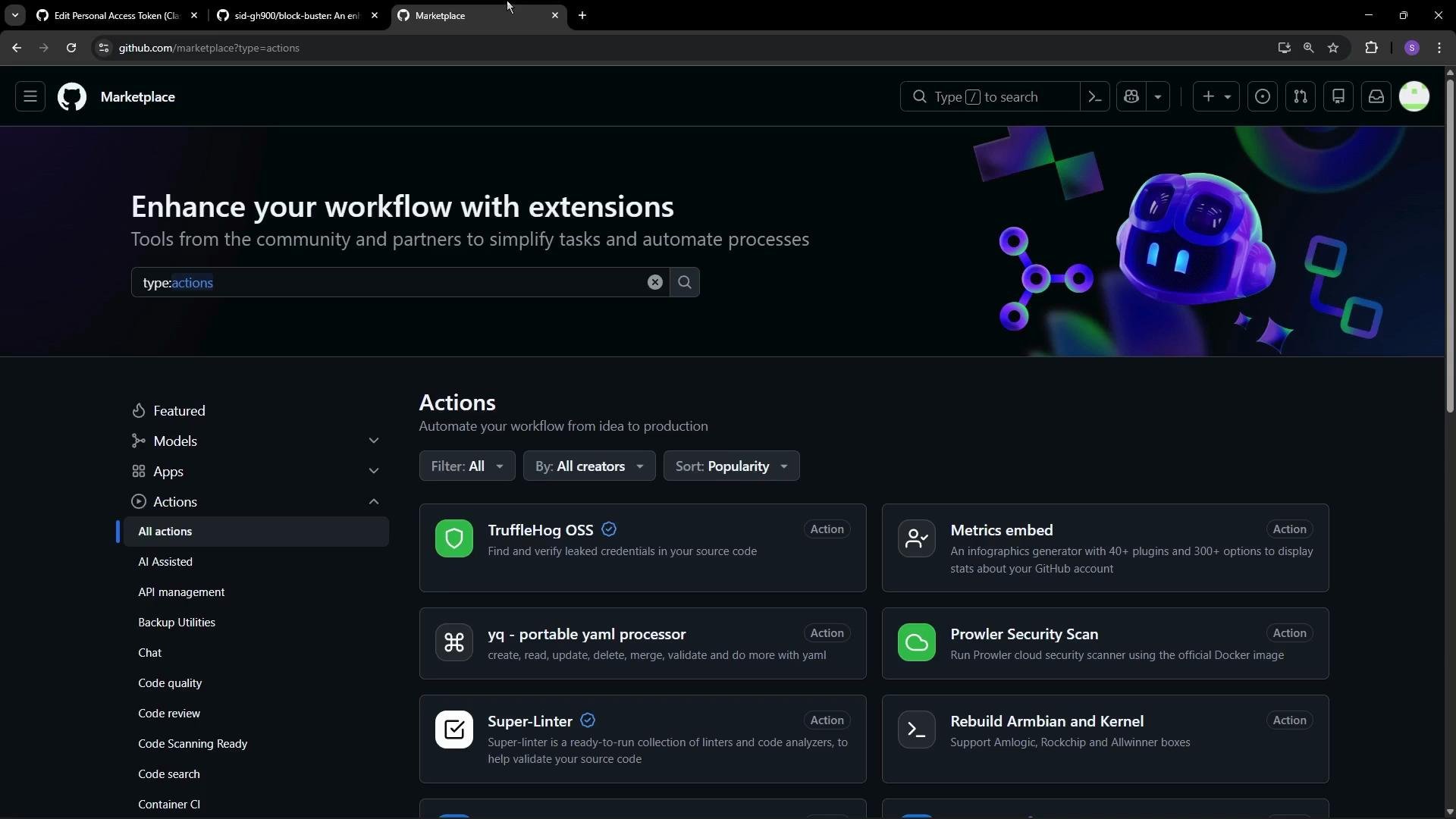1456x819 pixels.
Task: Select AI Assisted category
Action: pyautogui.click(x=256, y=563)
